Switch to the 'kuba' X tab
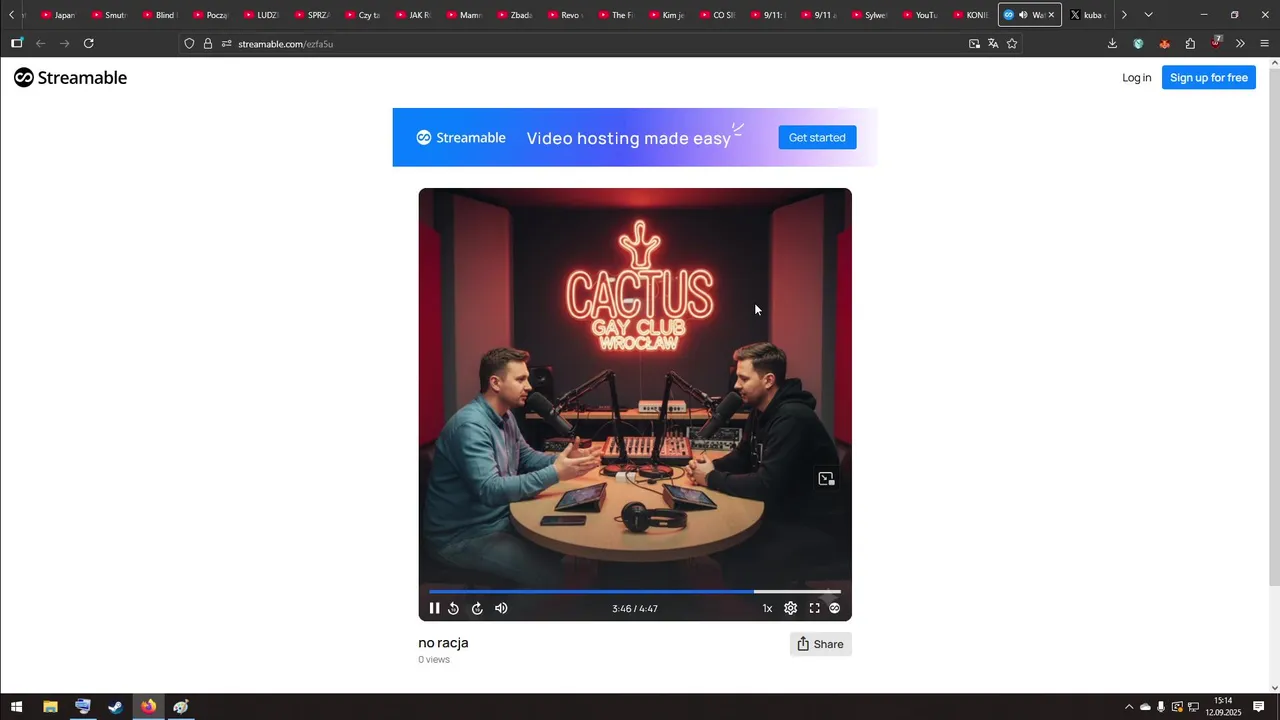The height and width of the screenshot is (720, 1280). point(1087,15)
